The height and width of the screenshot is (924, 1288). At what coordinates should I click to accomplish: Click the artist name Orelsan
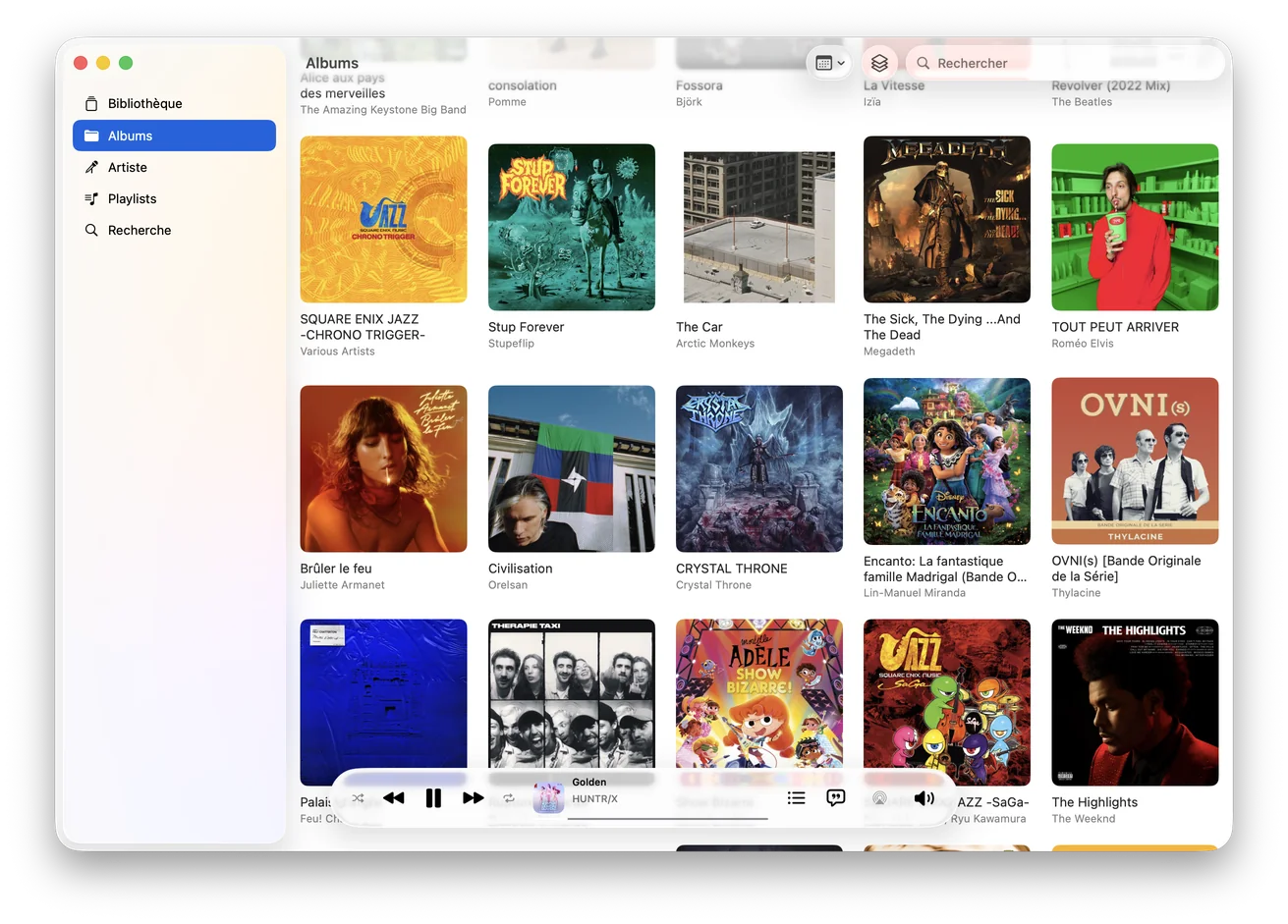[x=508, y=585]
